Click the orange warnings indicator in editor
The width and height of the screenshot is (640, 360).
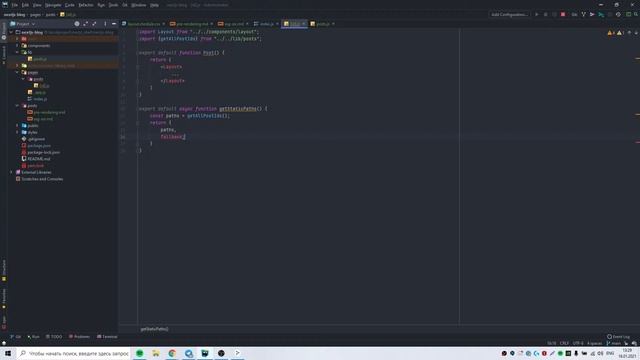coord(611,33)
